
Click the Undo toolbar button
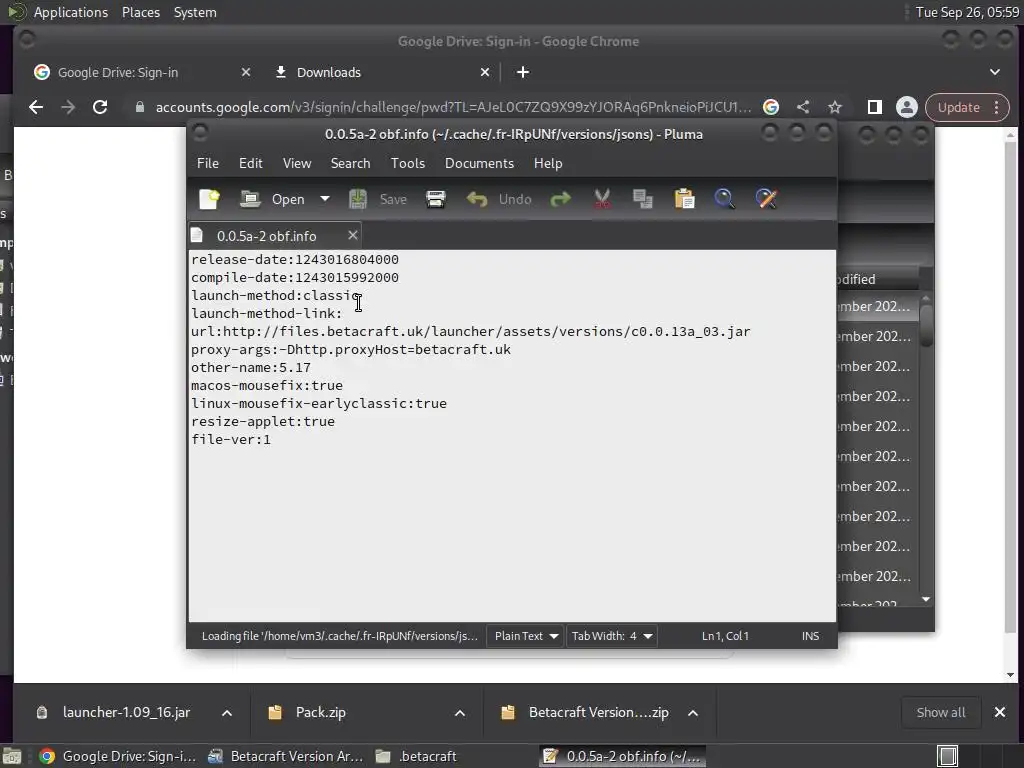(499, 199)
